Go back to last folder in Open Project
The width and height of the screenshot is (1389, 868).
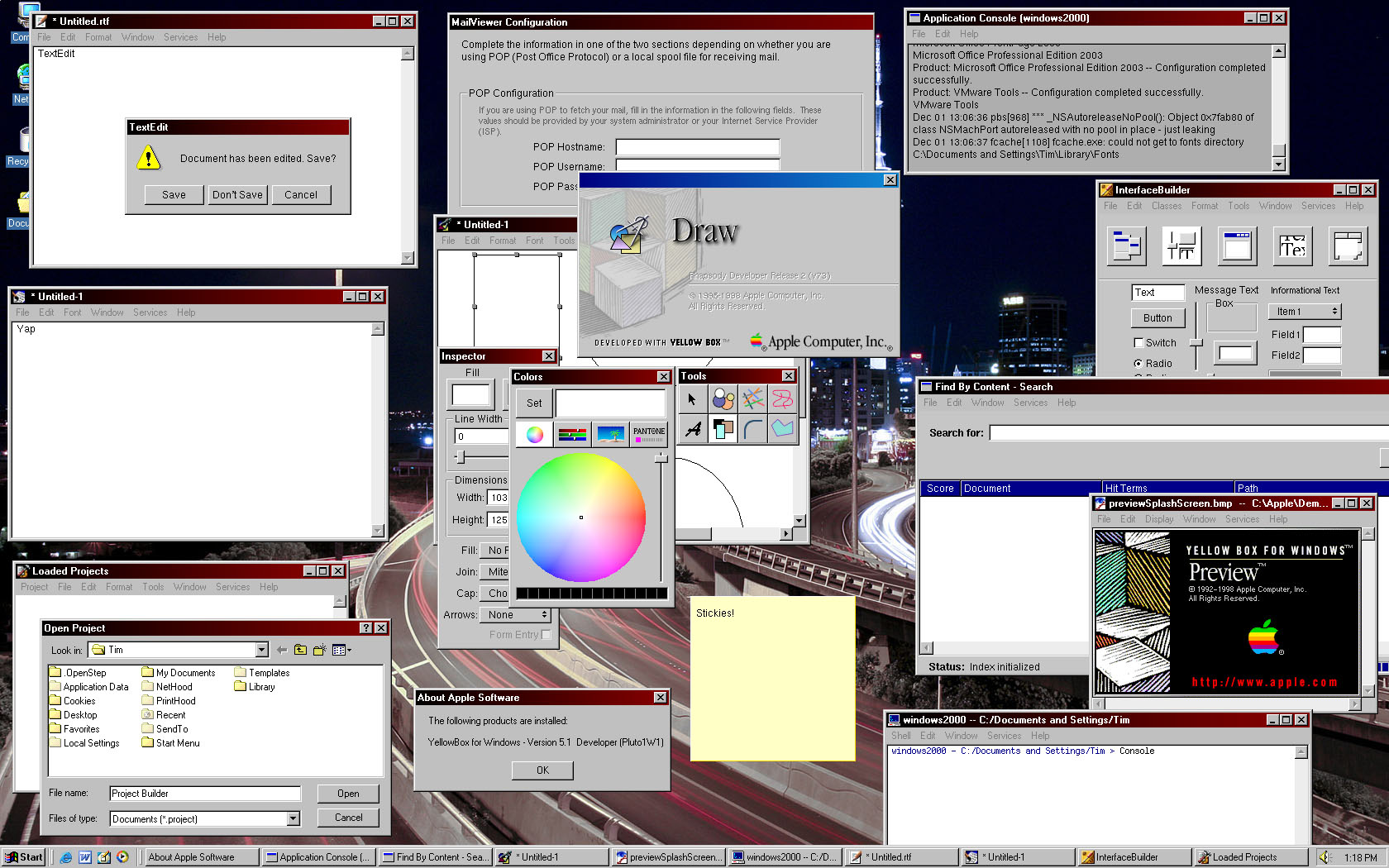point(282,650)
